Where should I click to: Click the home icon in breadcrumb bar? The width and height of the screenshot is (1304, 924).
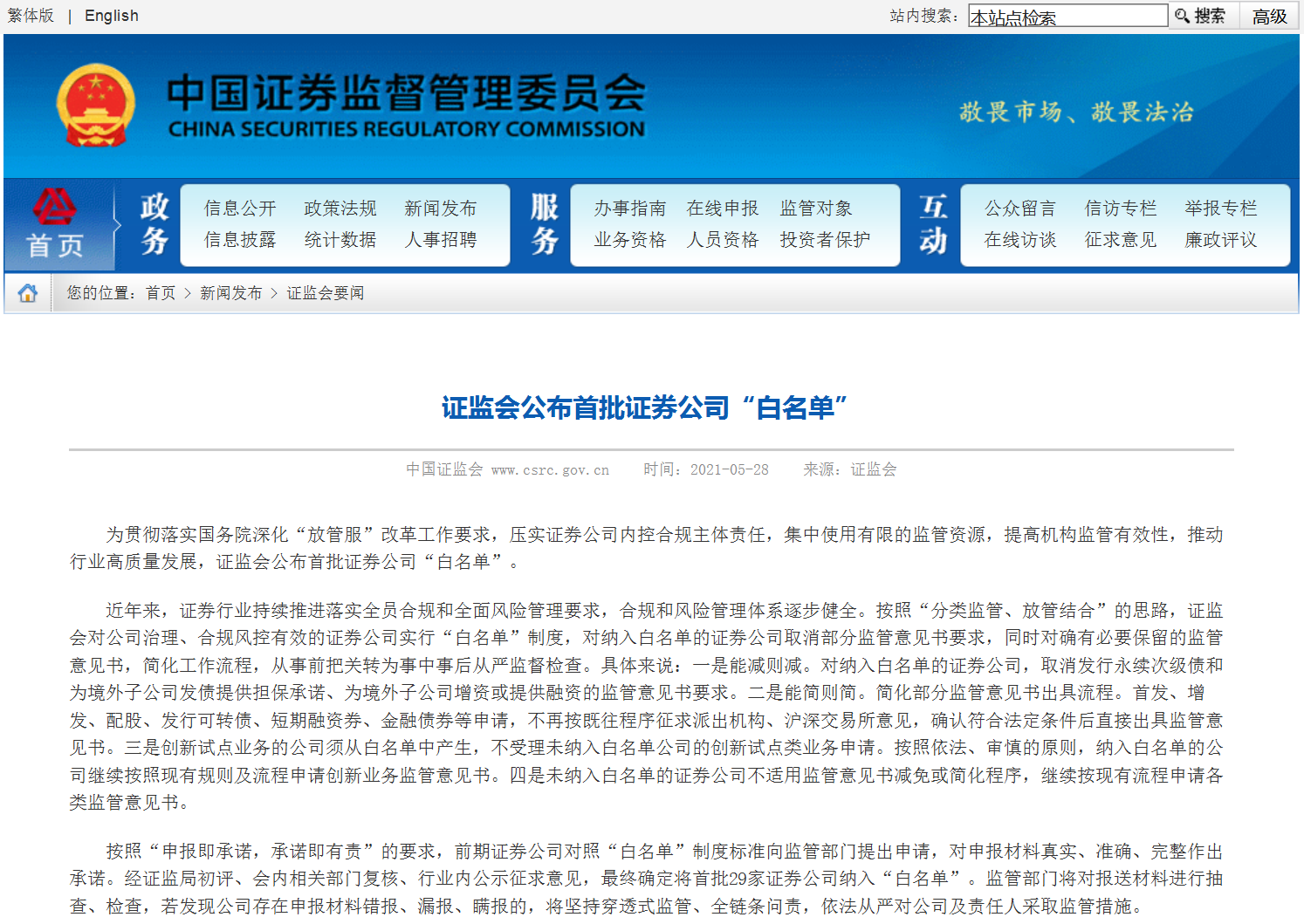coord(28,293)
